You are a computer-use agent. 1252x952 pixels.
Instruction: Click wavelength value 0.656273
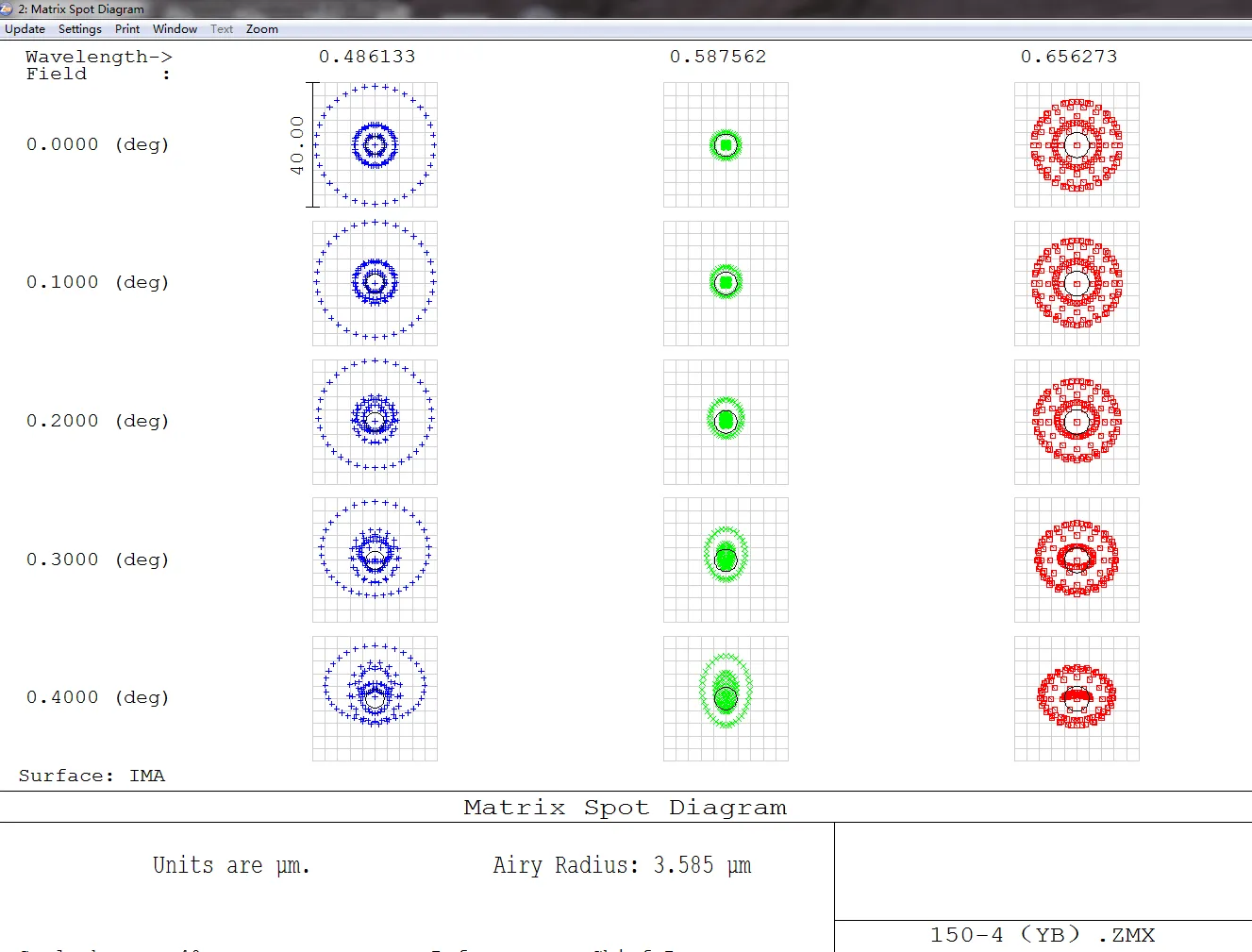[1069, 57]
